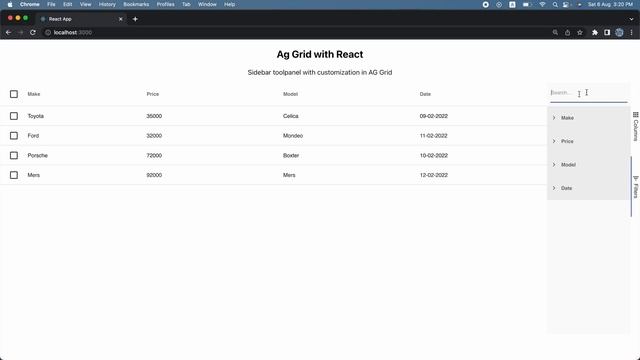Sort by the Price column header
Image resolution: width=640 pixels, height=360 pixels.
point(153,94)
